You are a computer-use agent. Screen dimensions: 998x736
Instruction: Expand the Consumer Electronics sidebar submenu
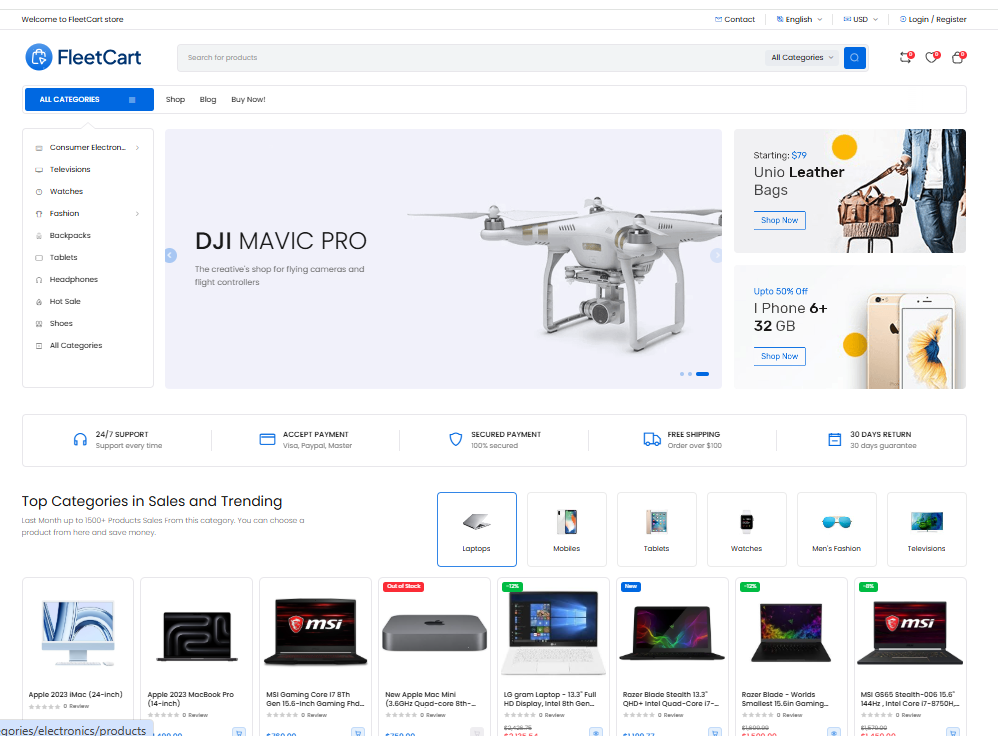click(137, 148)
